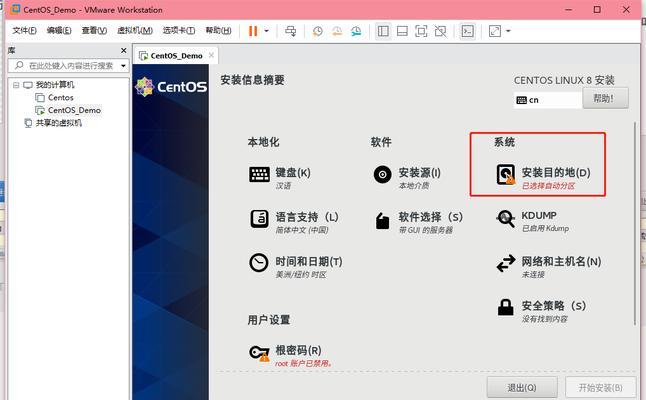Switch to the CentOS_Demo tab
The height and width of the screenshot is (400, 646).
pyautogui.click(x=176, y=56)
